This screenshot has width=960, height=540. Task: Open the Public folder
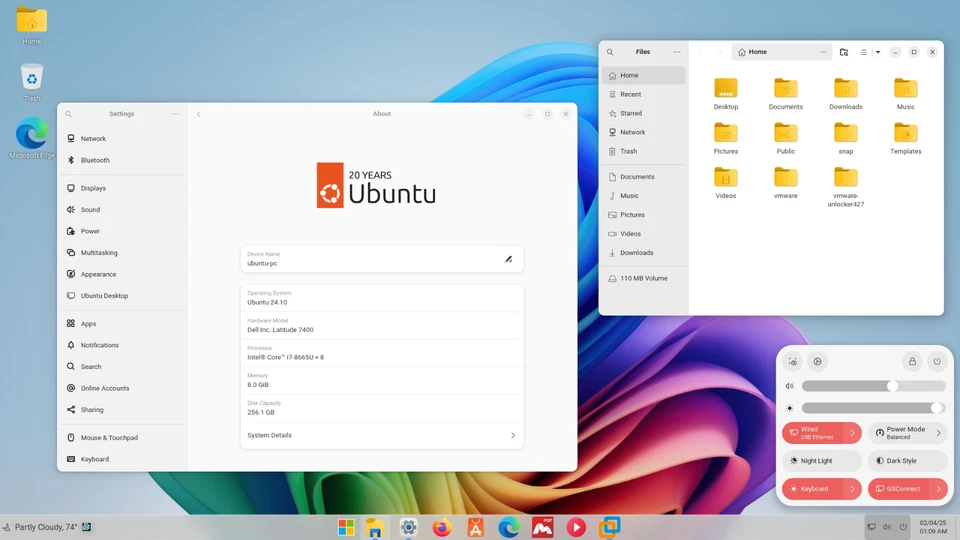click(x=786, y=138)
